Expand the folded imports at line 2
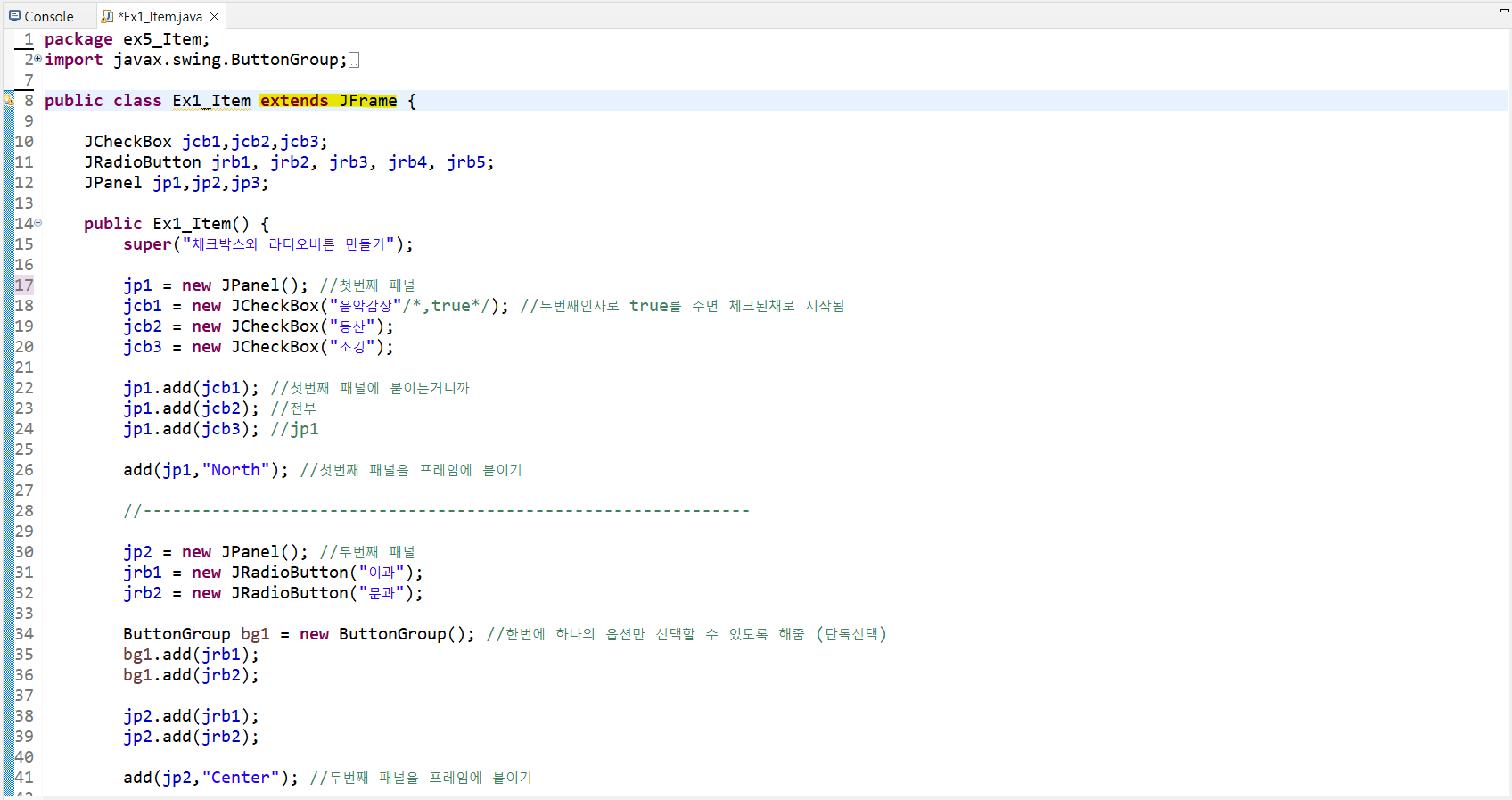Viewport: 1512px width, 800px height. point(37,59)
